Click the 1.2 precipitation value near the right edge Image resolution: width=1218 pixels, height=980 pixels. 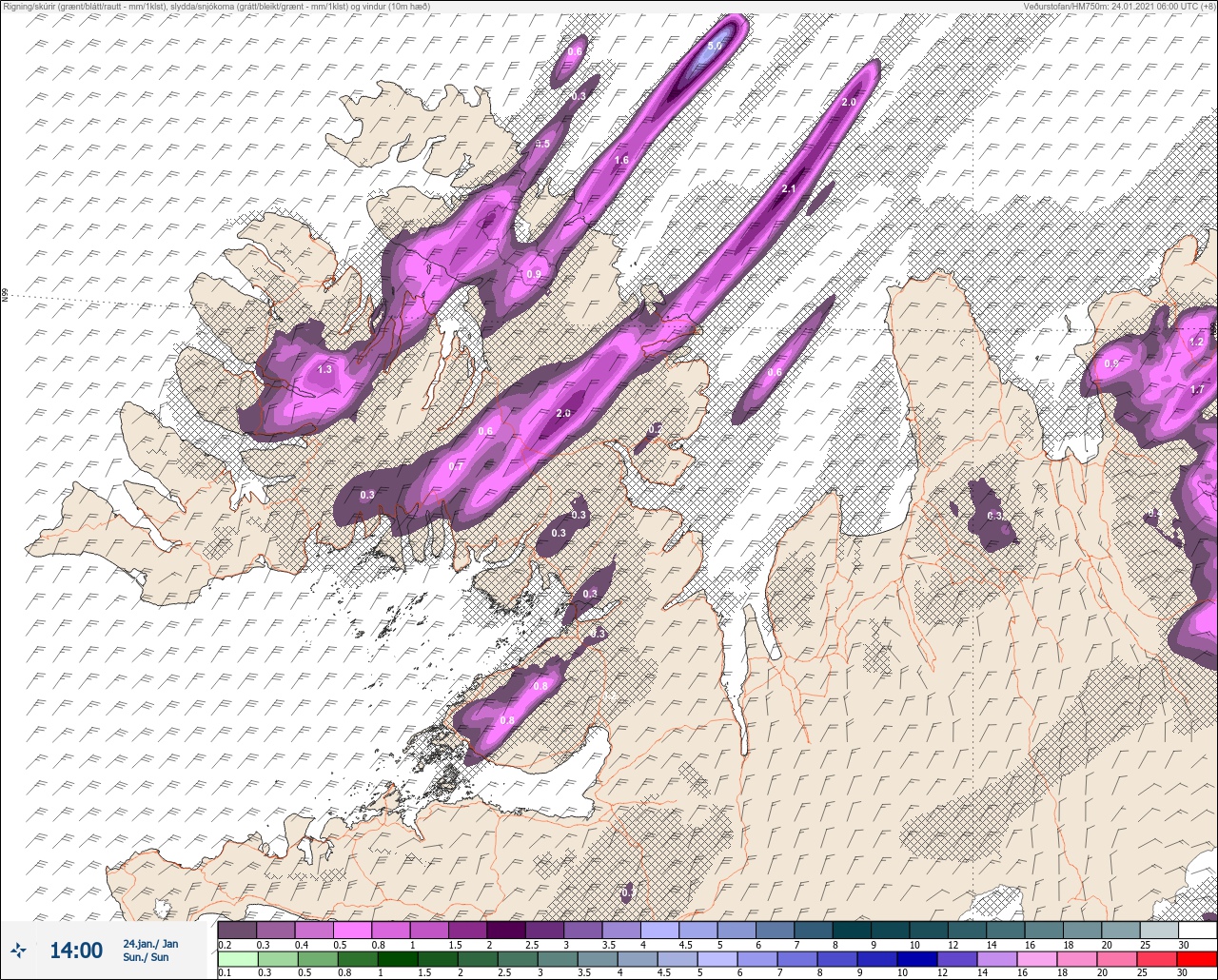point(1196,342)
